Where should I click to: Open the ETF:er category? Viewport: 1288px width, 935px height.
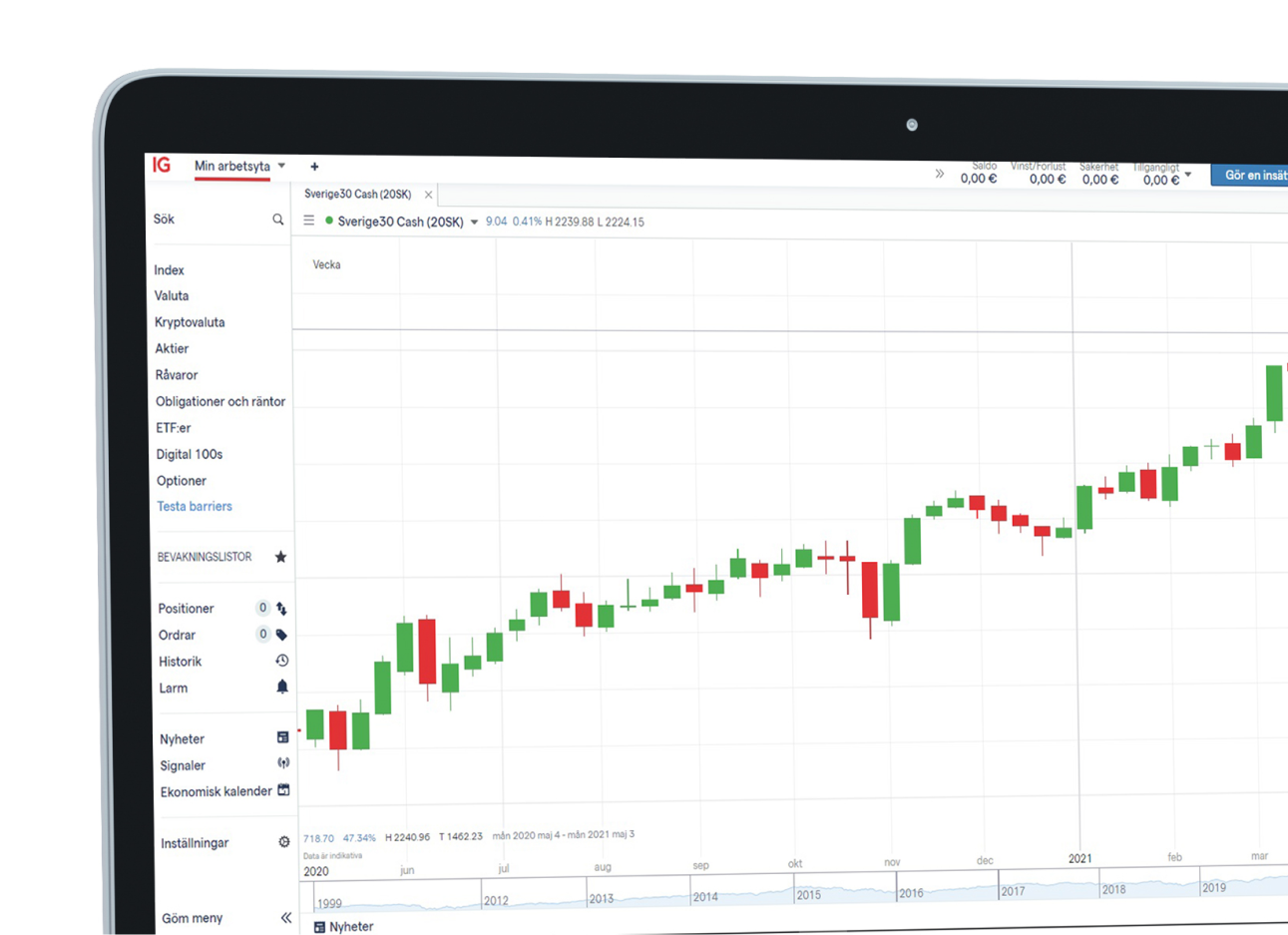click(174, 428)
